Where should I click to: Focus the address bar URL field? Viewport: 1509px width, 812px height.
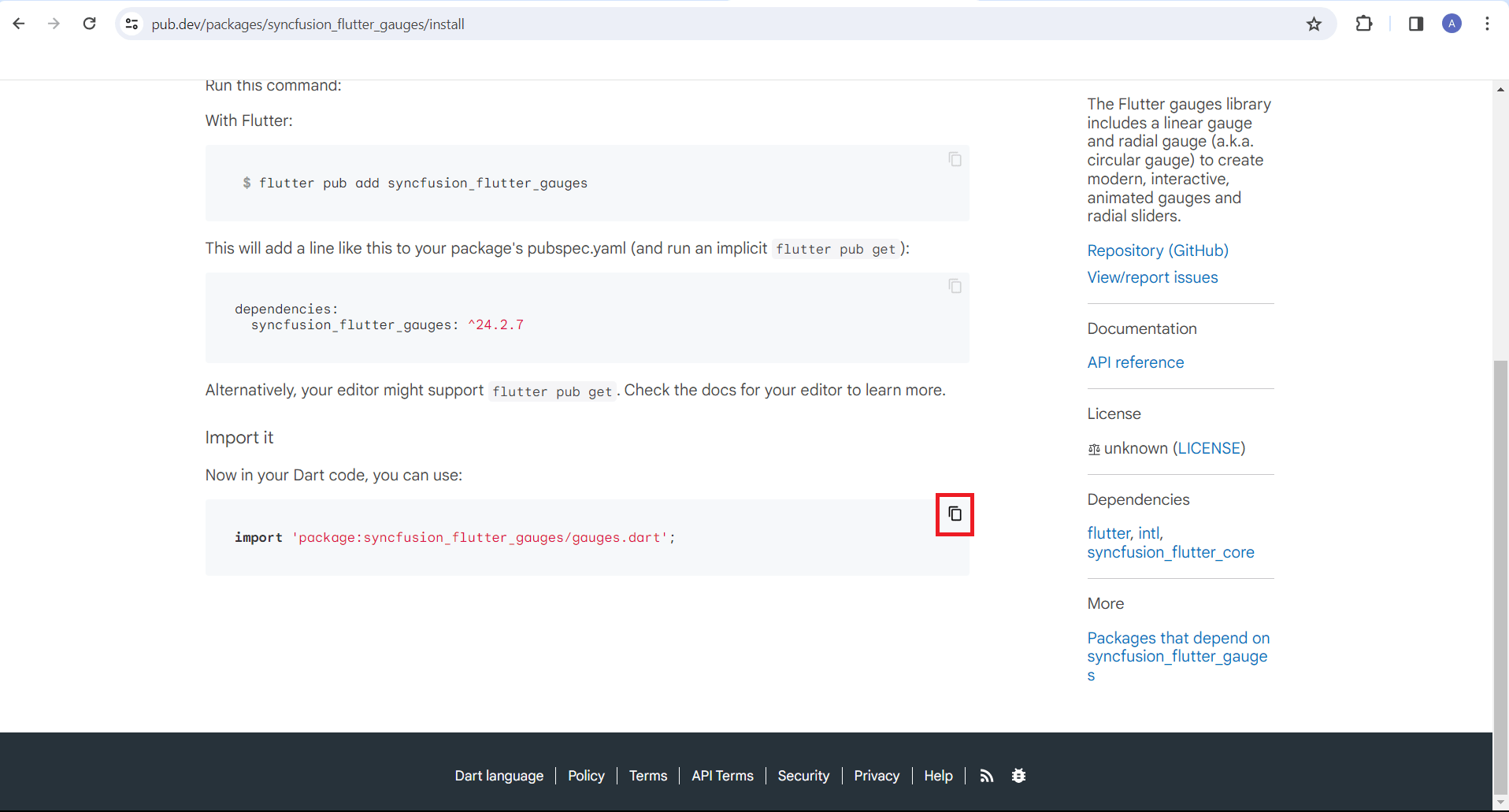pos(709,24)
